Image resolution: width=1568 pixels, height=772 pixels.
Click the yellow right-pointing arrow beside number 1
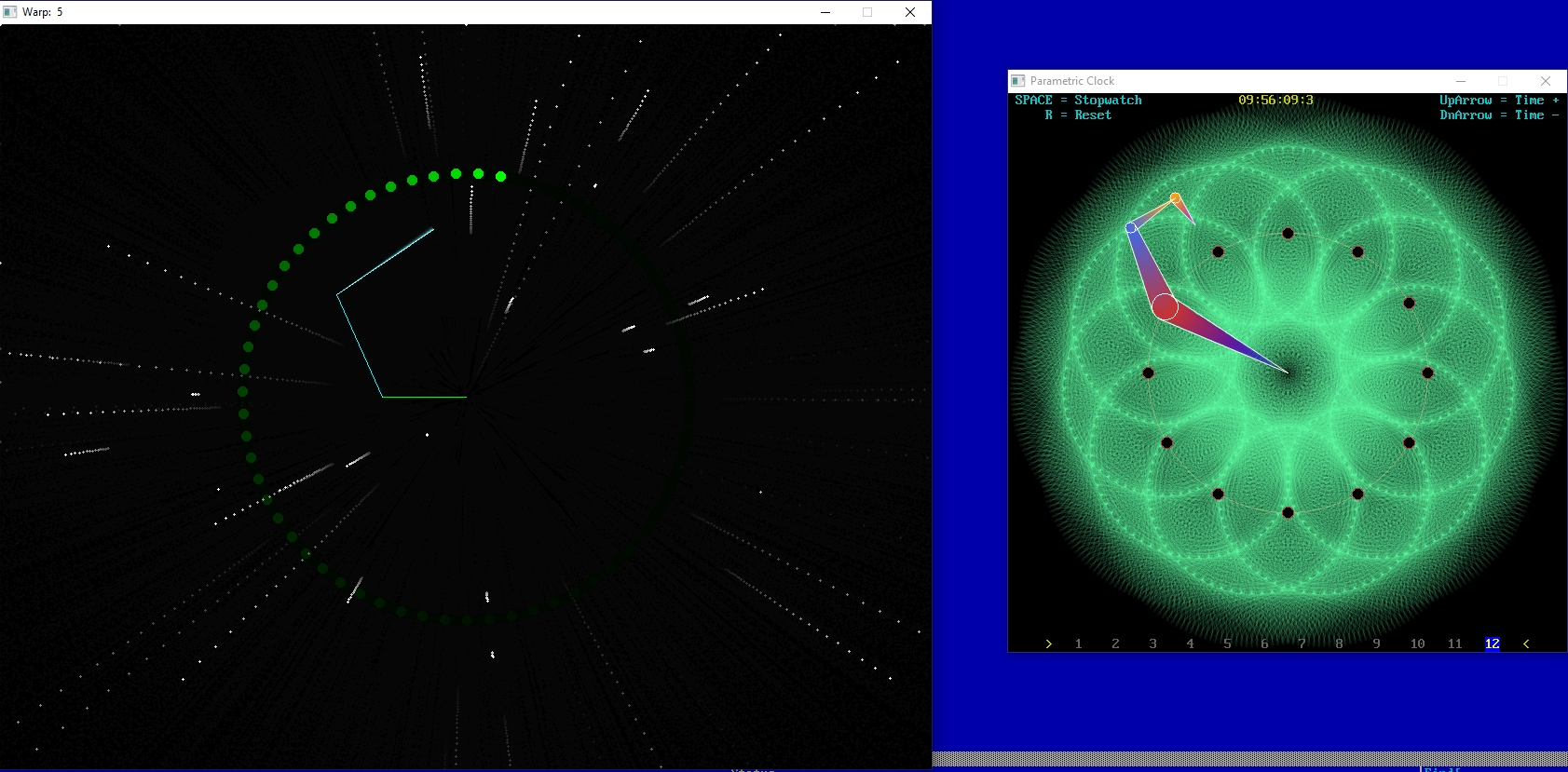pos(1049,643)
